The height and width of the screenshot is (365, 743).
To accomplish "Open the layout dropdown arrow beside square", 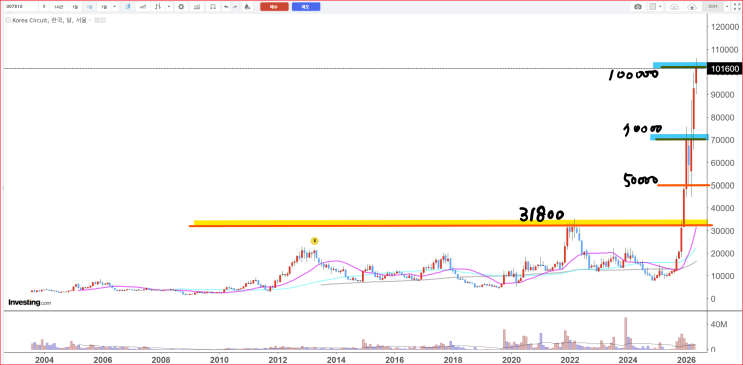I will pyautogui.click(x=660, y=7).
